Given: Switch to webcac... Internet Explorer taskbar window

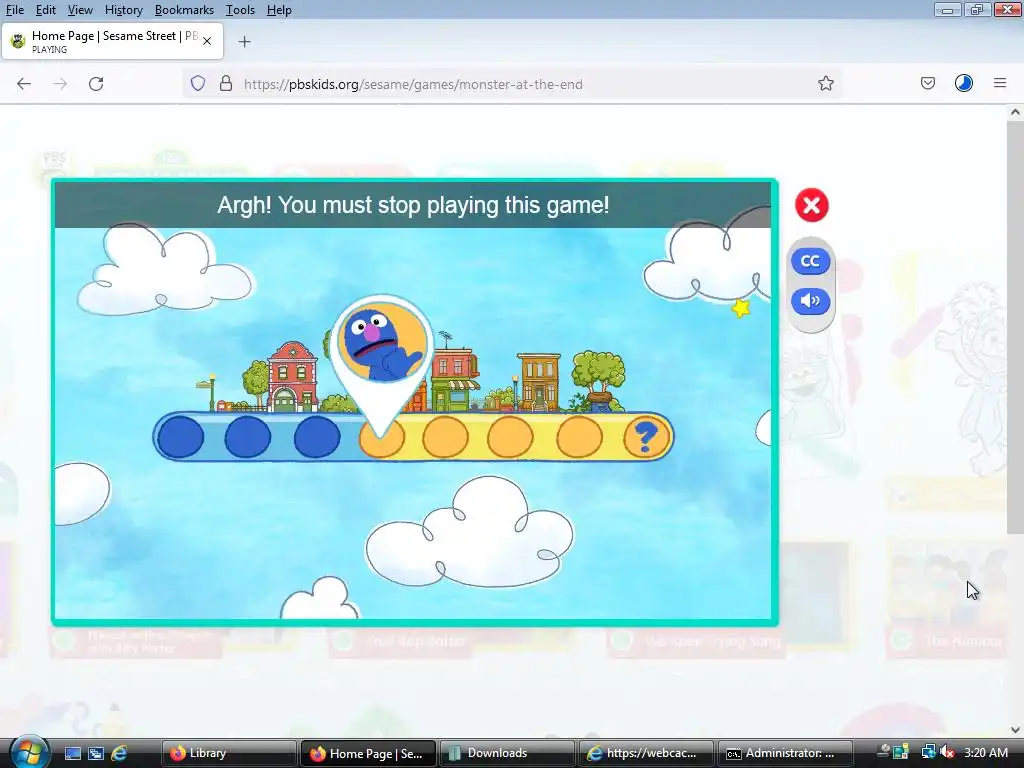Looking at the screenshot, I should pyautogui.click(x=645, y=753).
